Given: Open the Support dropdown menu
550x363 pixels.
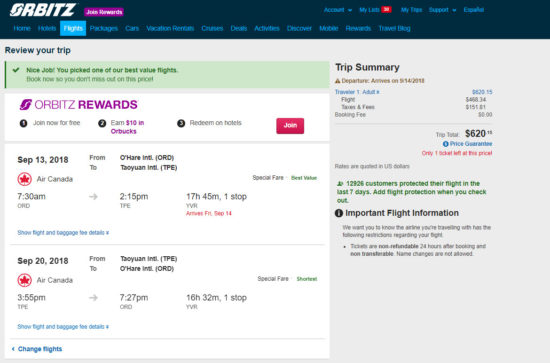Looking at the screenshot, I should [442, 10].
